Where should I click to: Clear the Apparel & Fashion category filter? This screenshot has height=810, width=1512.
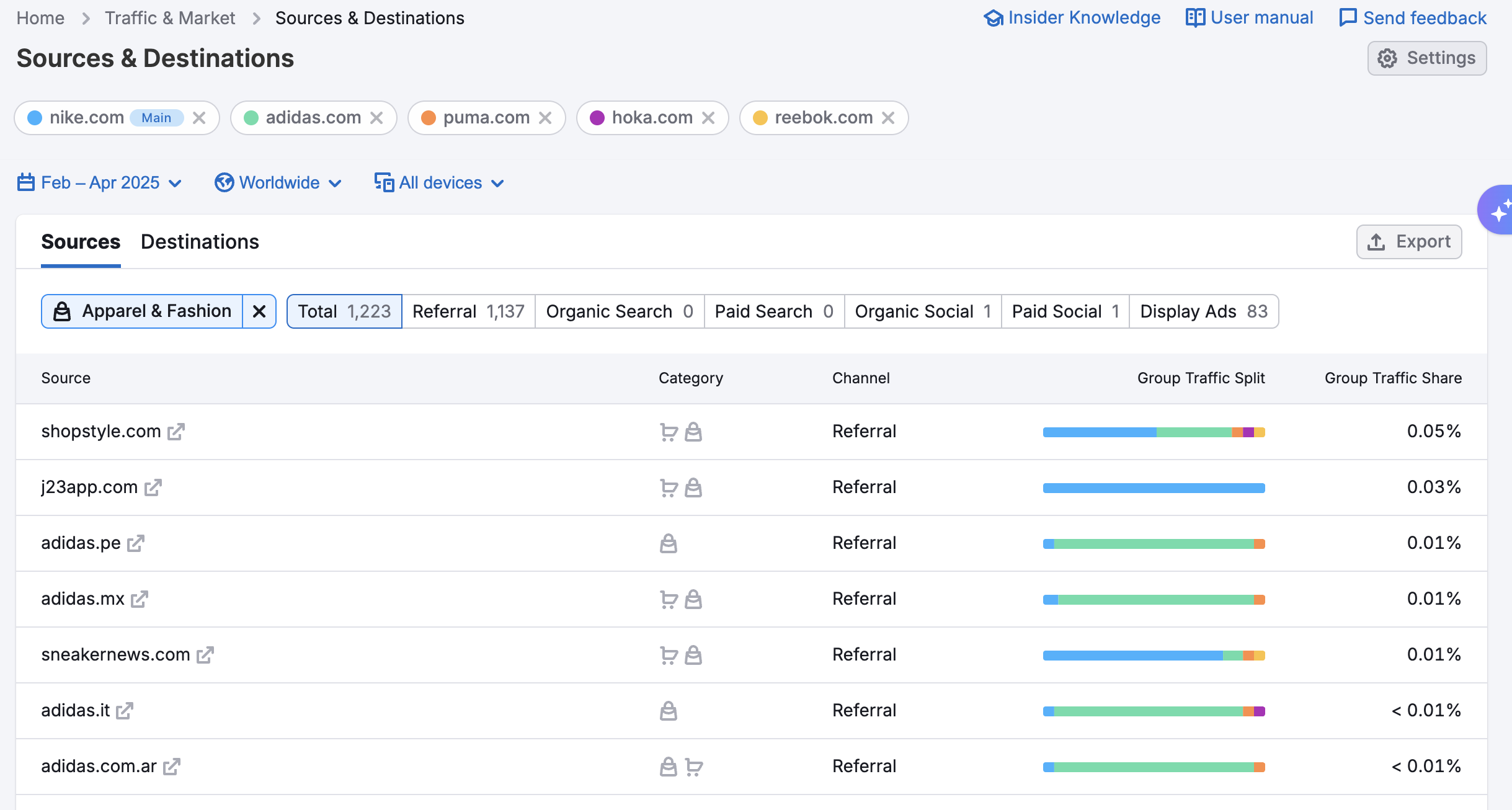click(259, 311)
